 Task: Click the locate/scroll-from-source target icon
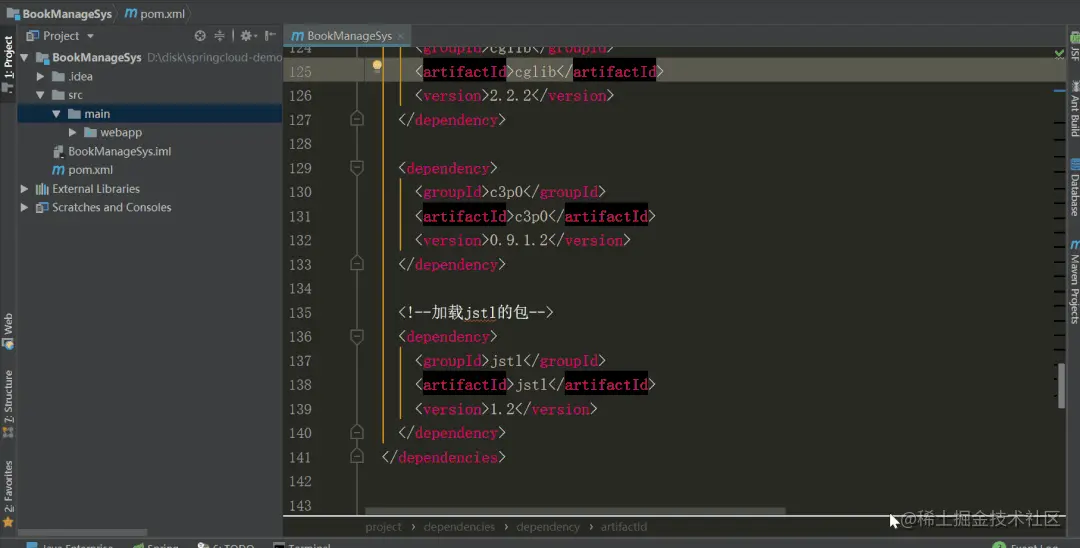tap(200, 36)
